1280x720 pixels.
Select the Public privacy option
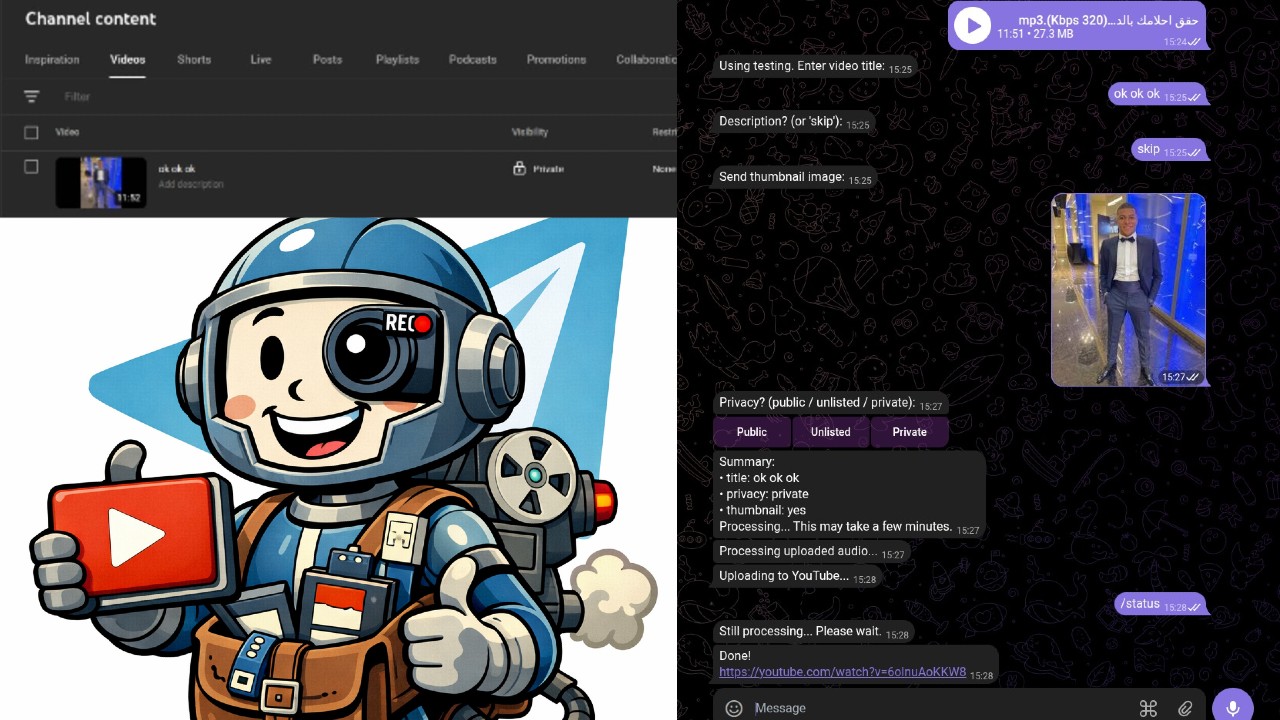[x=751, y=432]
